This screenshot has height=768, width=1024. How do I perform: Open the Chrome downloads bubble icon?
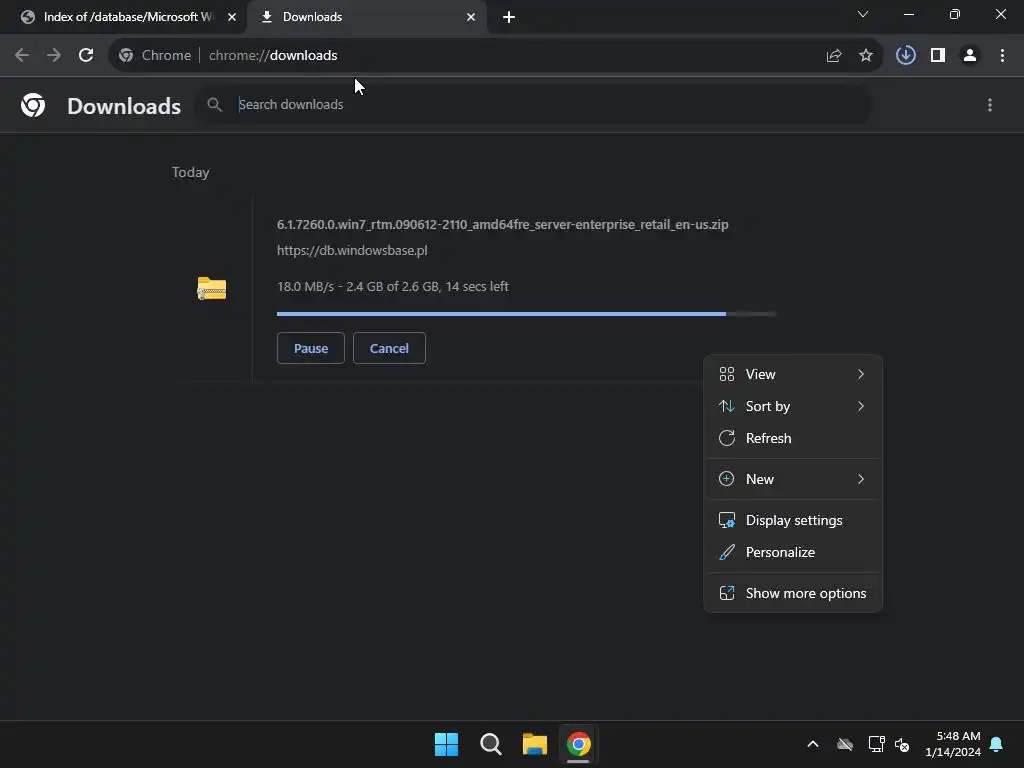pyautogui.click(x=905, y=56)
